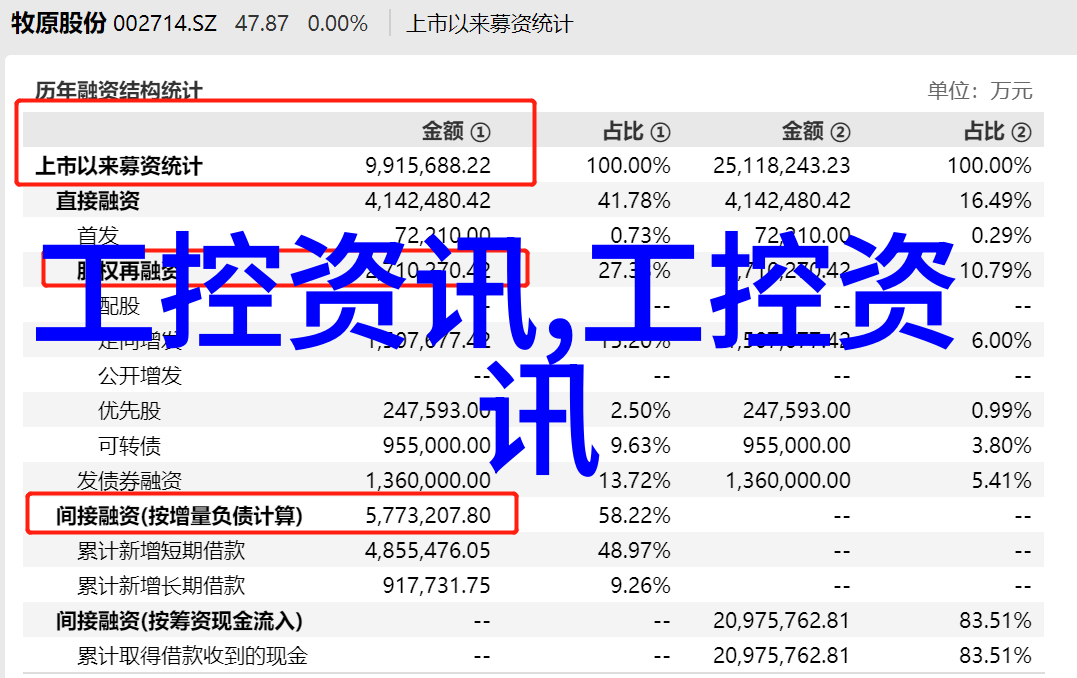Image resolution: width=1077 pixels, height=678 pixels.
Task: Click the 2.50% cell
Action: click(x=640, y=411)
